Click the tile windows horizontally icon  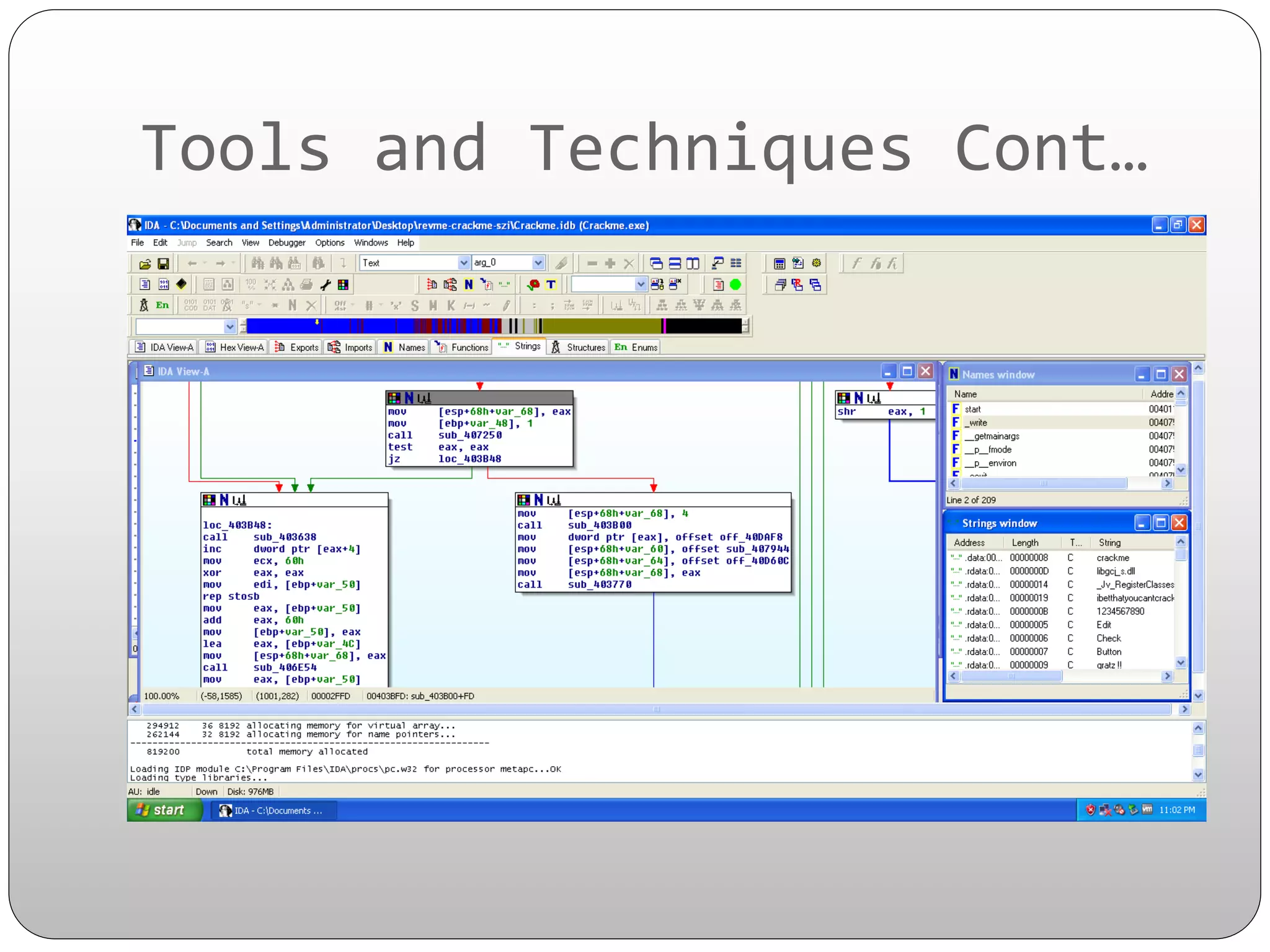[675, 263]
